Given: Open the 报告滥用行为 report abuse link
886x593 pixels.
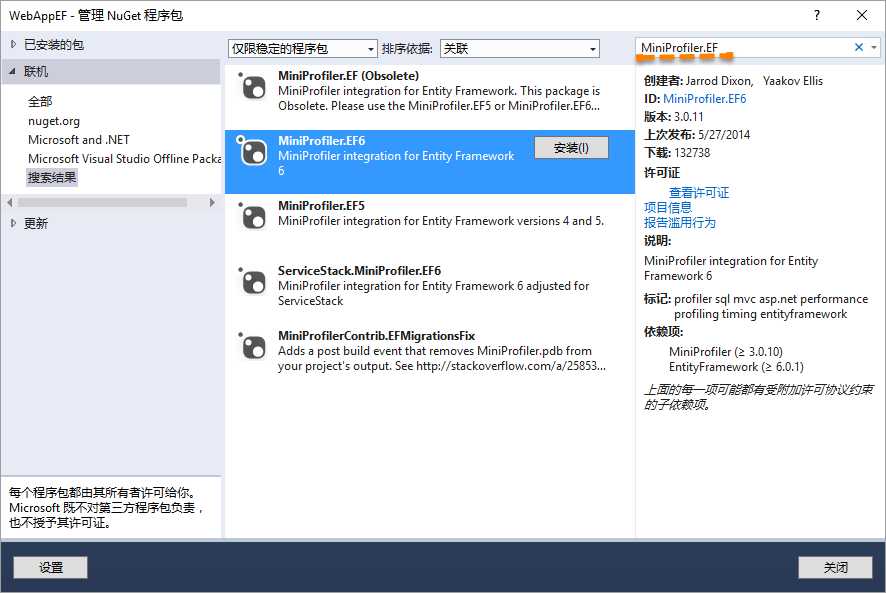Looking at the screenshot, I should click(x=680, y=223).
